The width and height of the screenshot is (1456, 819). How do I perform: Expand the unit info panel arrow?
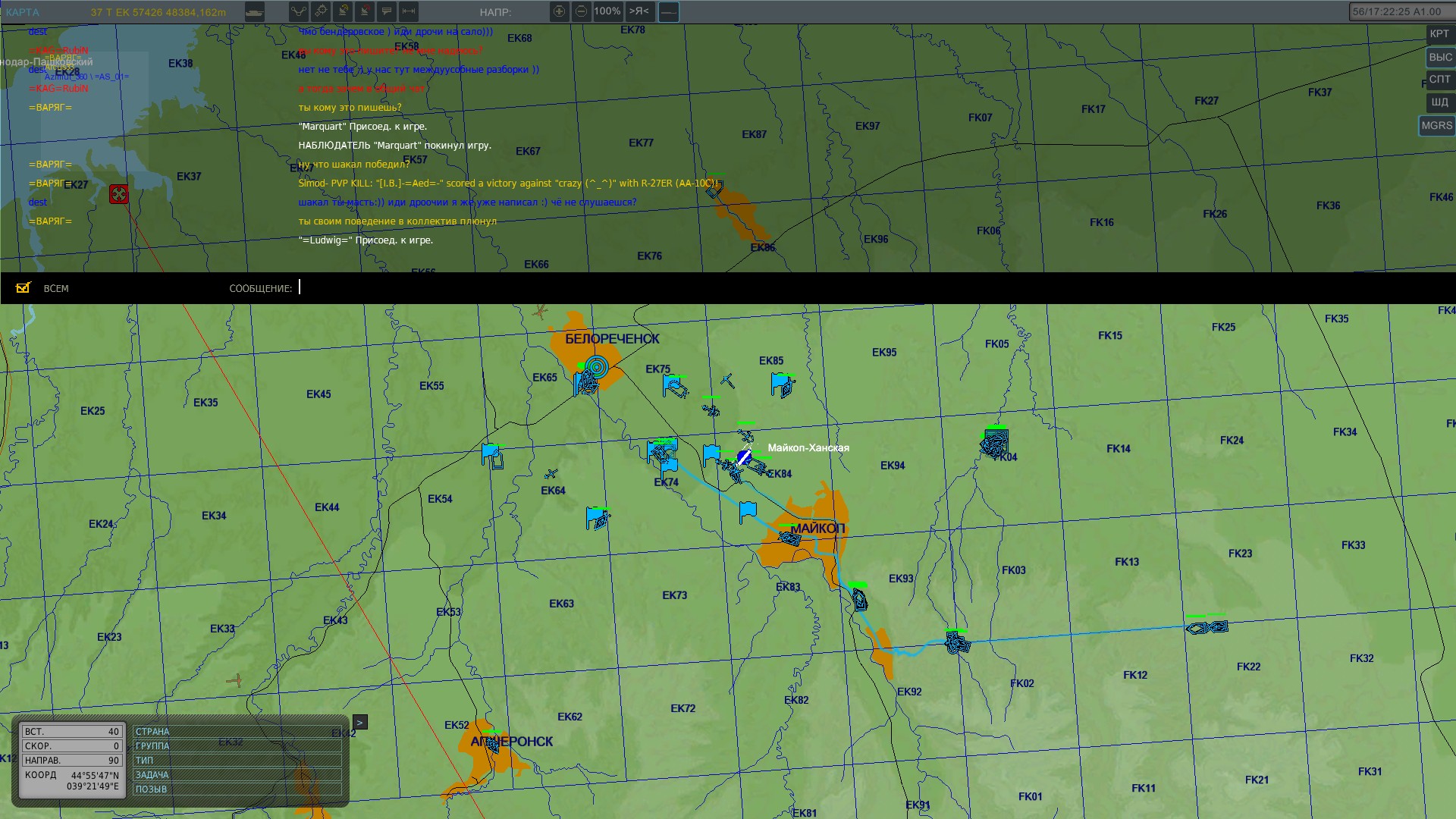click(x=360, y=722)
